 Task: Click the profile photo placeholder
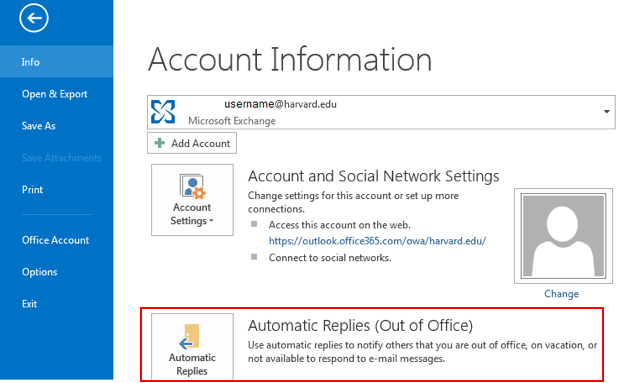(x=563, y=236)
